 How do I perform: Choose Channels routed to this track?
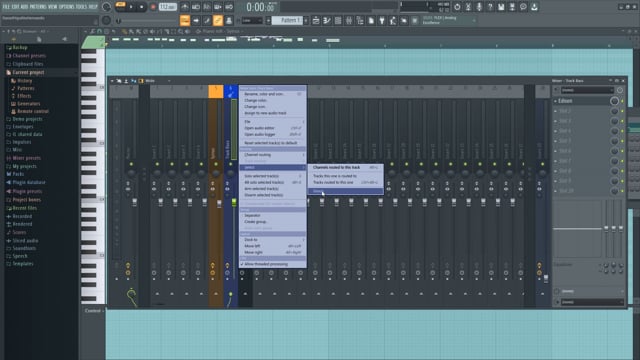point(345,167)
